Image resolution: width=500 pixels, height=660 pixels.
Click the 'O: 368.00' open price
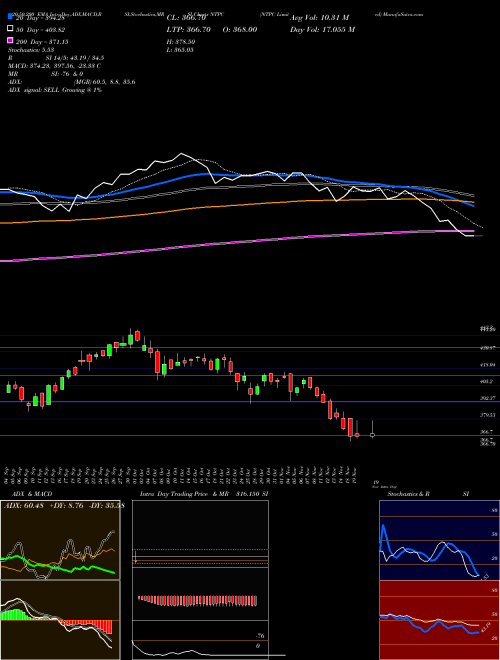[239, 30]
